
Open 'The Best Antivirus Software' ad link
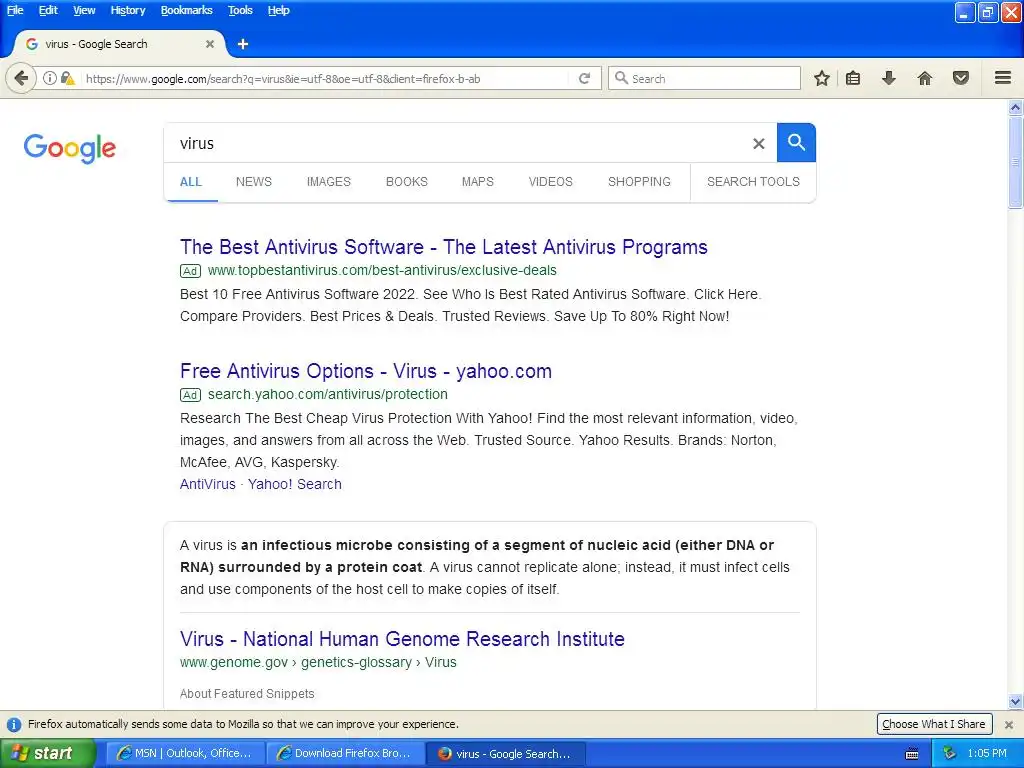tap(443, 247)
